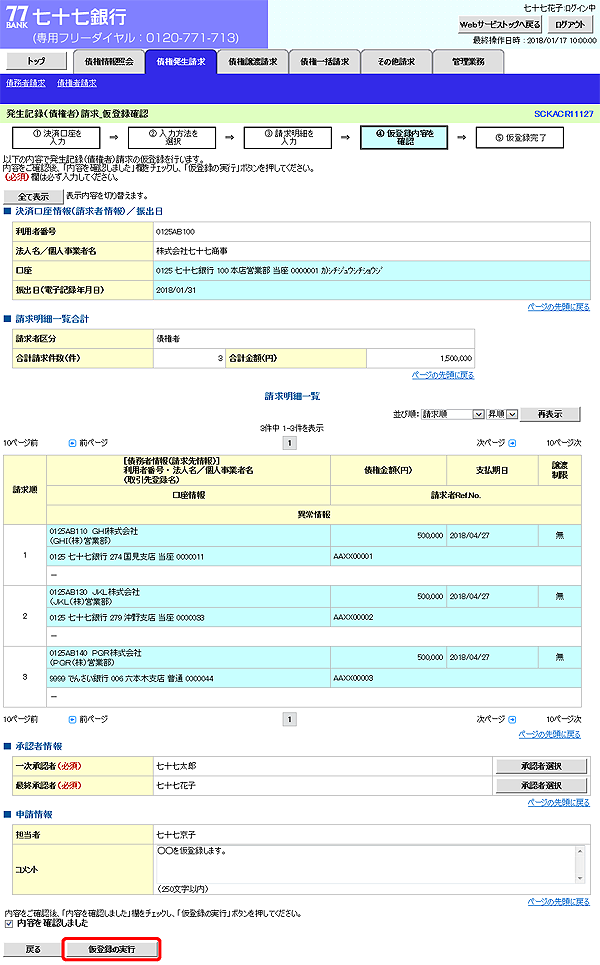This screenshot has height=965, width=600.
Task: Click Webサービストップへ戻る button
Action: coord(500,25)
